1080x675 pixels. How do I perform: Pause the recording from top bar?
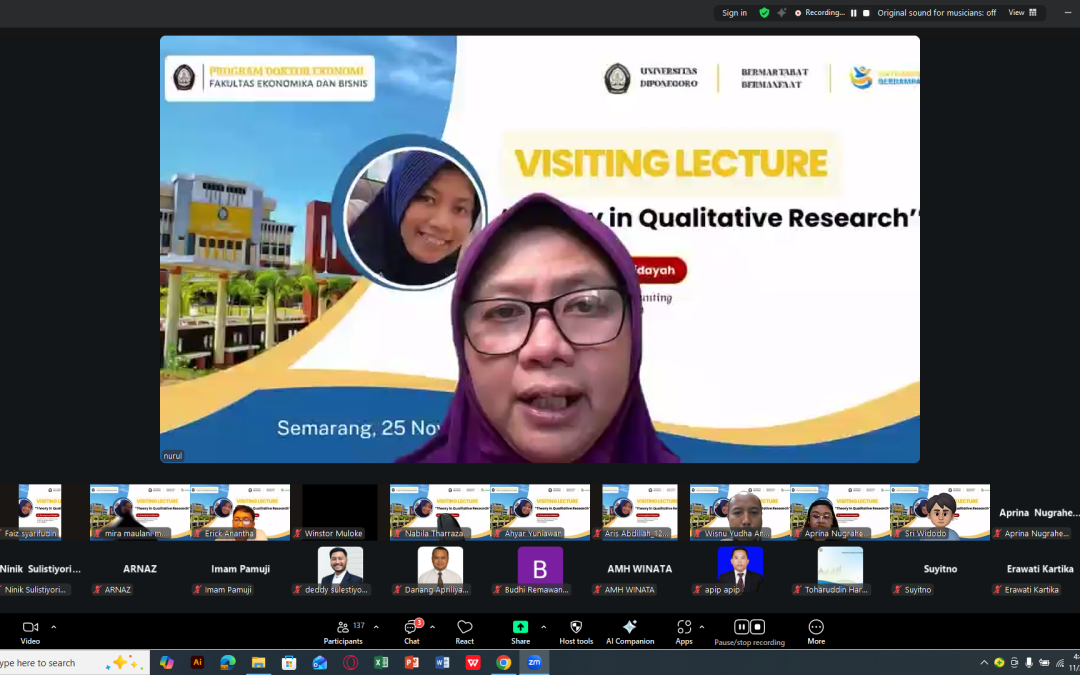[853, 13]
